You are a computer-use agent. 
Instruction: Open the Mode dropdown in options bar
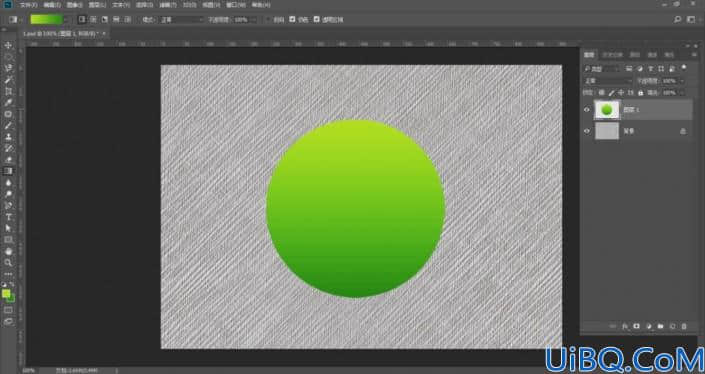point(182,20)
